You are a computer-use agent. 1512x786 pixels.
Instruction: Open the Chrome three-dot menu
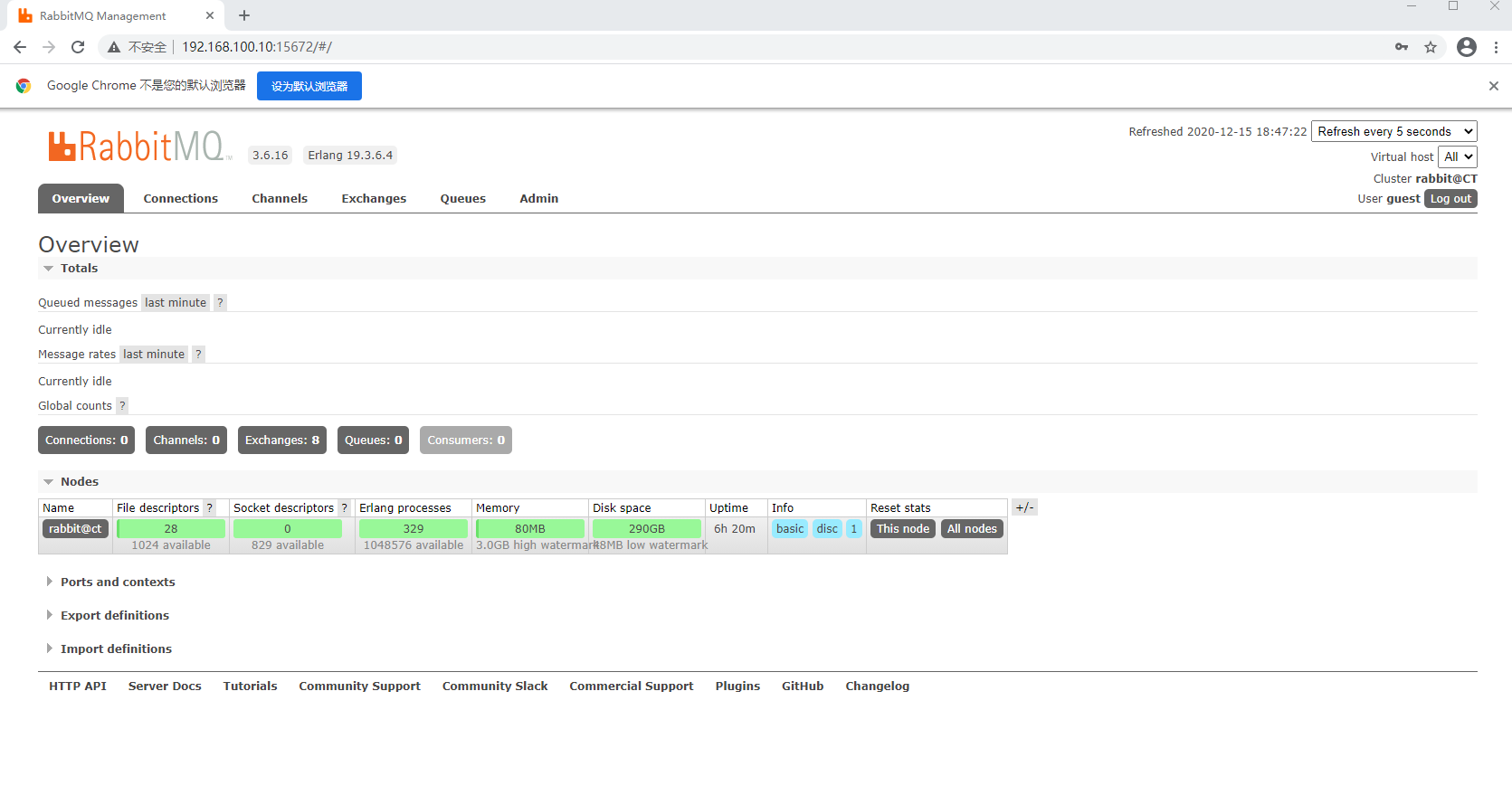(x=1496, y=47)
